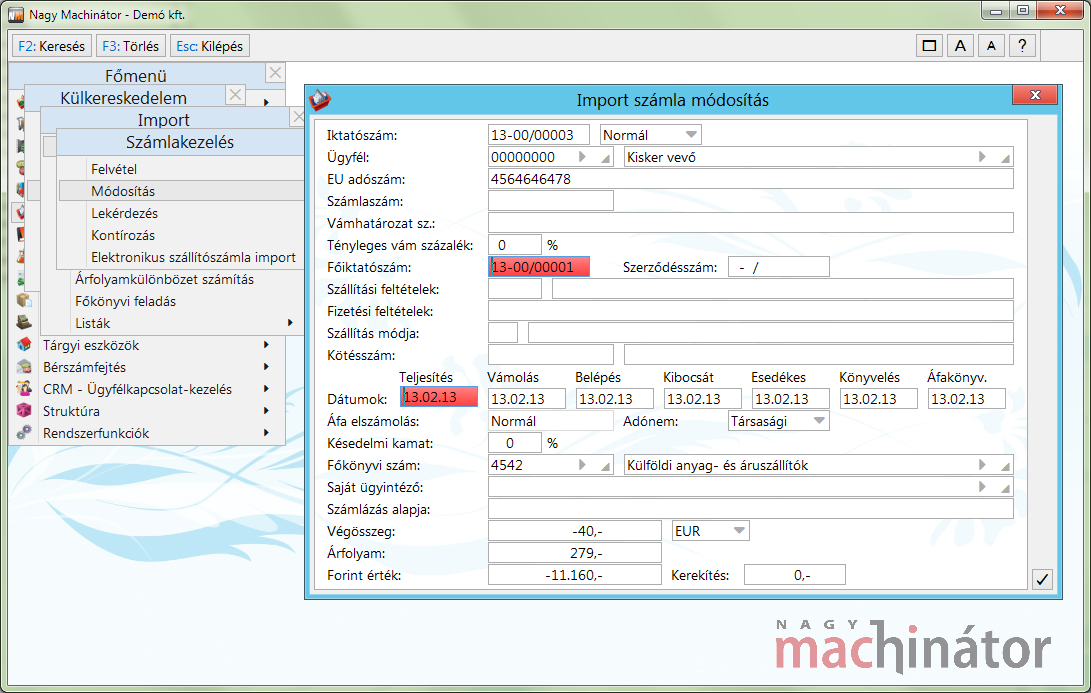
Task: Confirm form with the checkmark button
Action: (x=1042, y=579)
